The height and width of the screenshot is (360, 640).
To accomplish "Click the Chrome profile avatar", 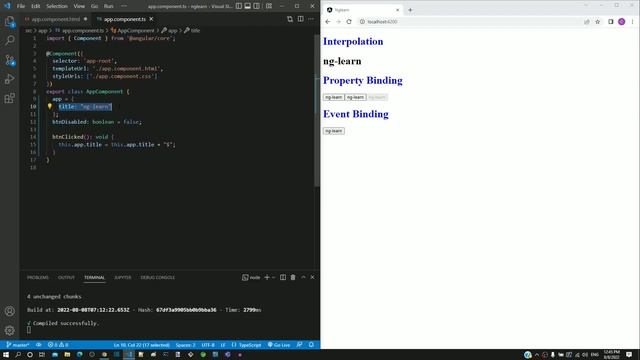I will [621, 22].
